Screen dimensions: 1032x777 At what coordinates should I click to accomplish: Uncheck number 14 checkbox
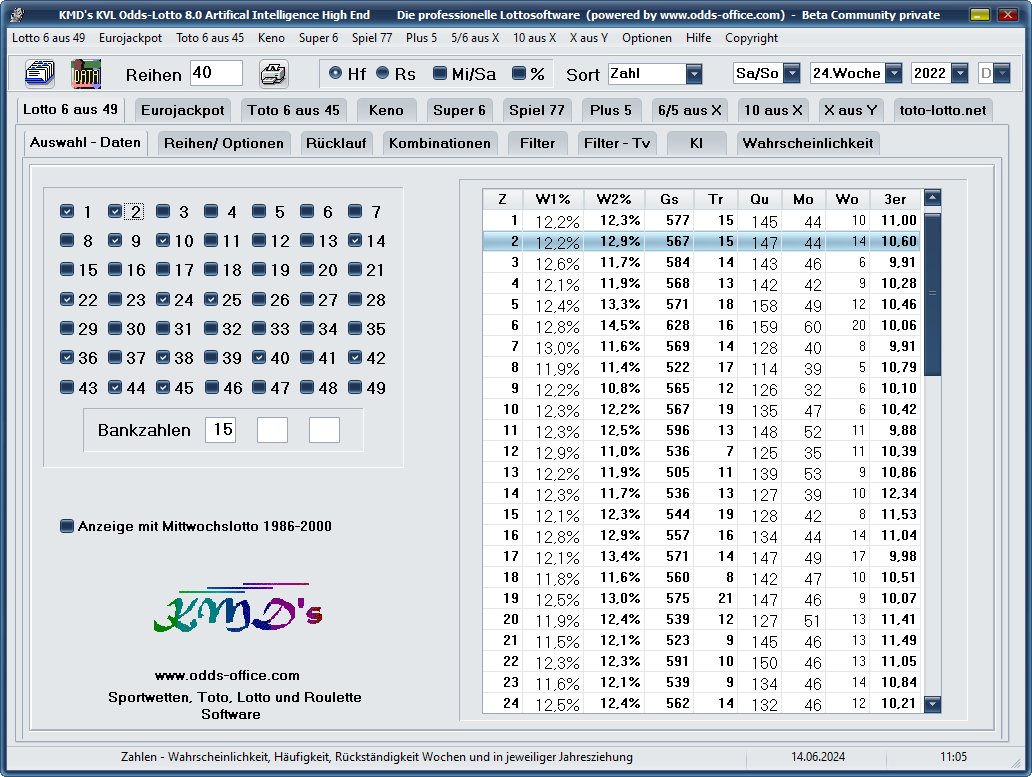pos(355,240)
